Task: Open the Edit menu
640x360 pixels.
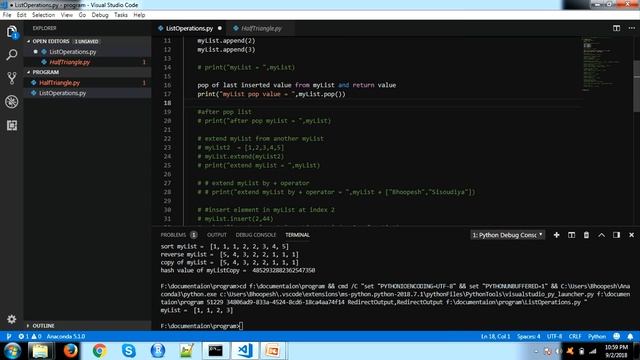Action: 22,15
